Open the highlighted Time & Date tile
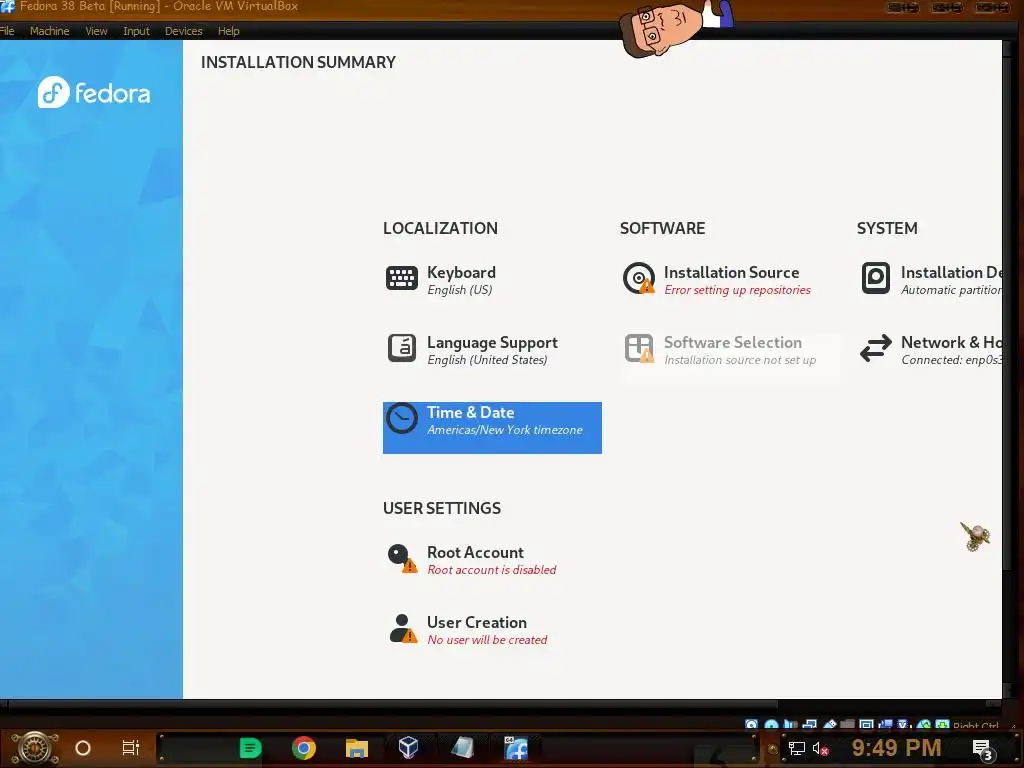The image size is (1024, 768). [x=492, y=428]
